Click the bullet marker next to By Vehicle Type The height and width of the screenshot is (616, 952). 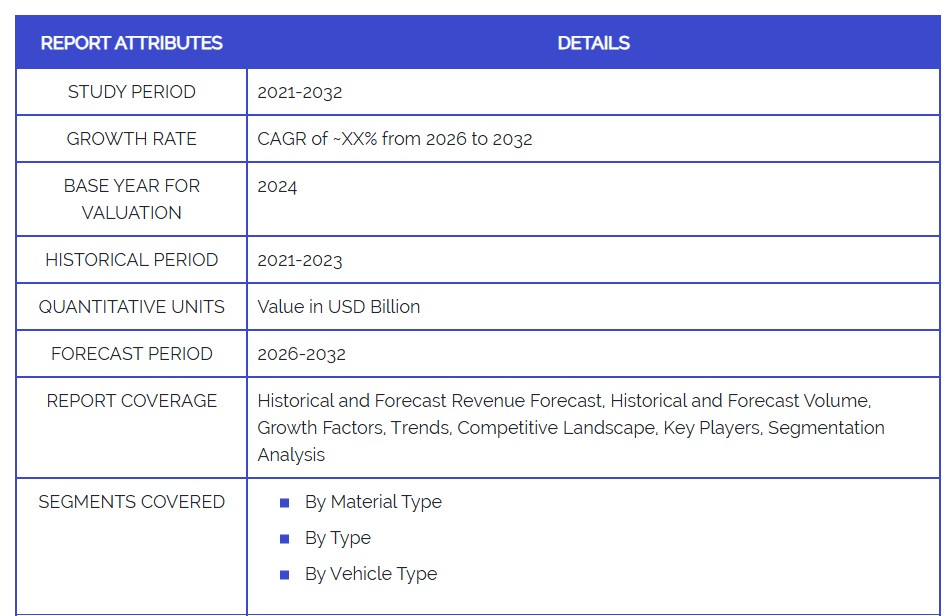[x=284, y=575]
